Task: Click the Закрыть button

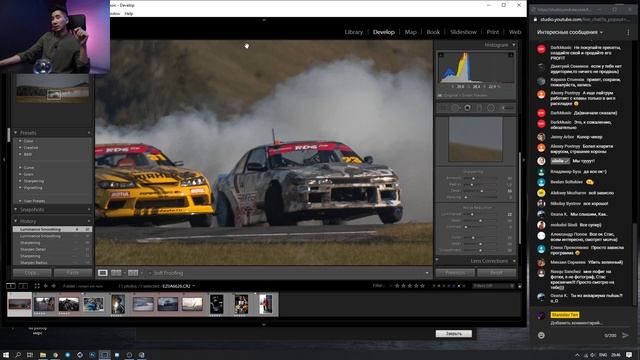Action: (x=453, y=333)
